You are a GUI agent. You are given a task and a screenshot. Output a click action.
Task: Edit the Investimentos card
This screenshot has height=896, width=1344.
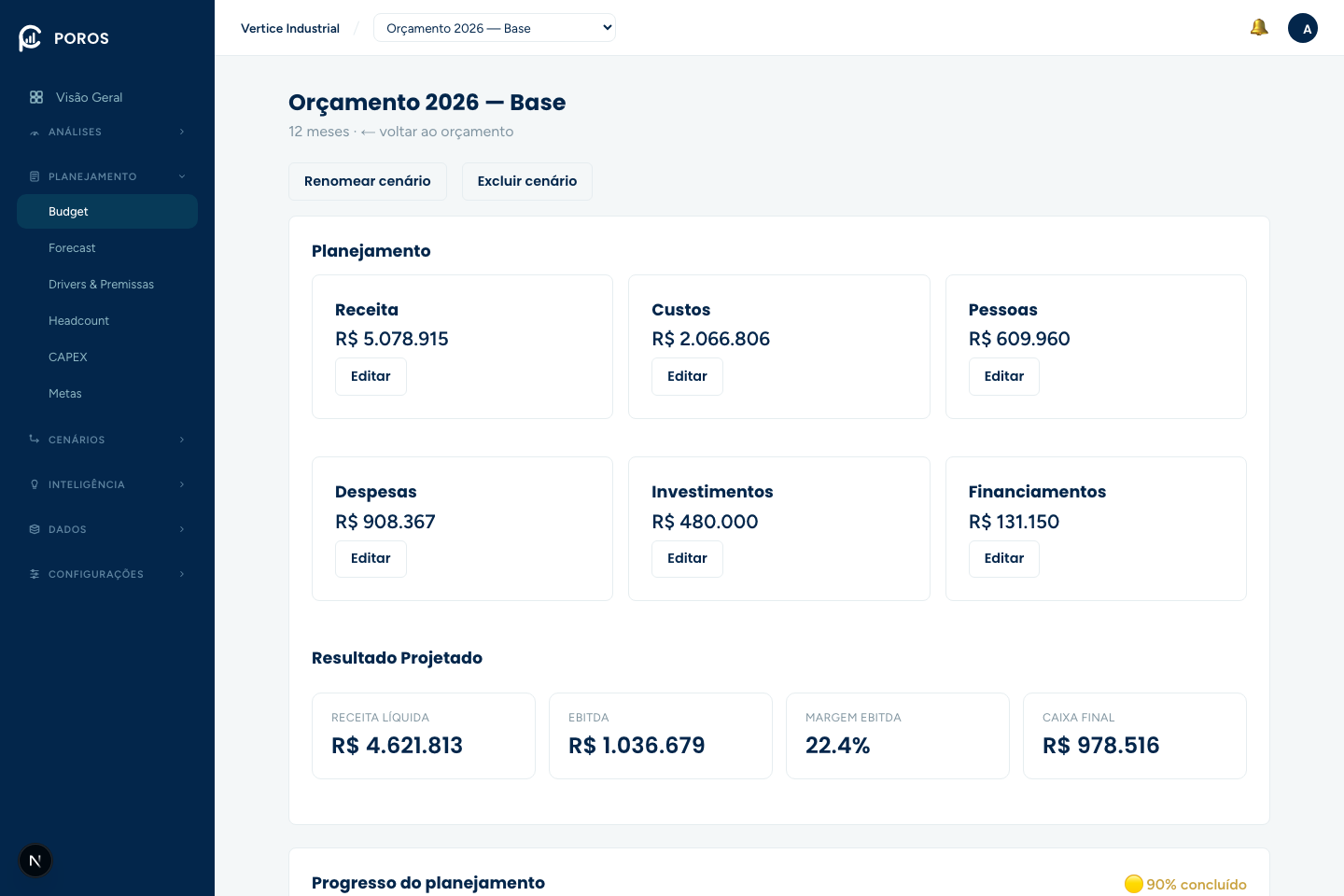click(687, 558)
